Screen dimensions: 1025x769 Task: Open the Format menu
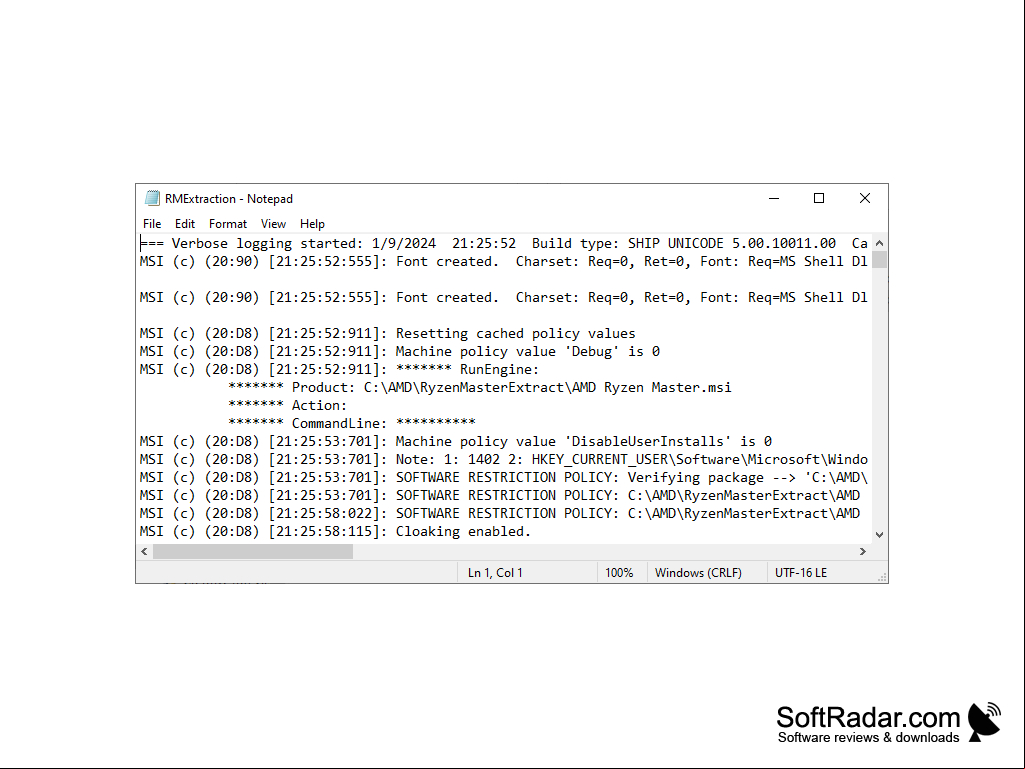point(227,224)
